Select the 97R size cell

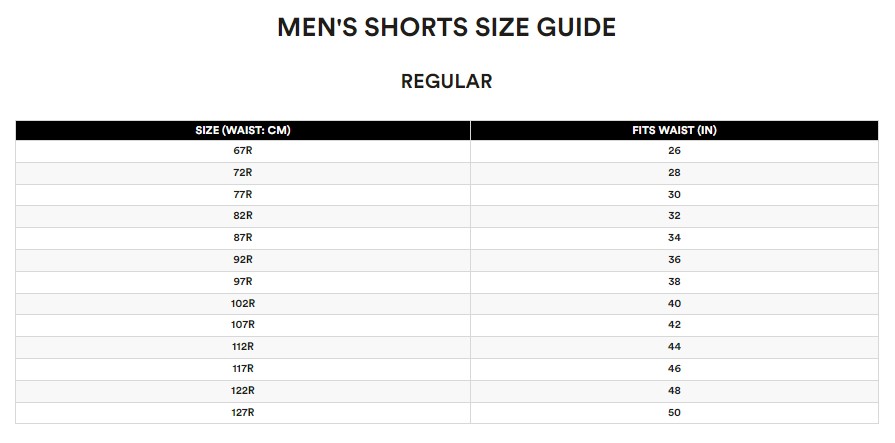(x=243, y=281)
